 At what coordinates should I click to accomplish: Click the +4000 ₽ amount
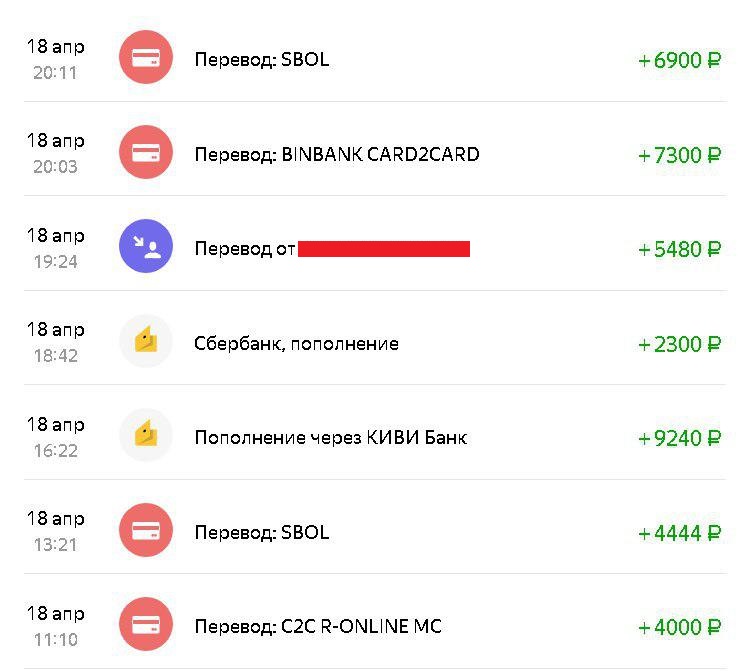[x=680, y=627]
